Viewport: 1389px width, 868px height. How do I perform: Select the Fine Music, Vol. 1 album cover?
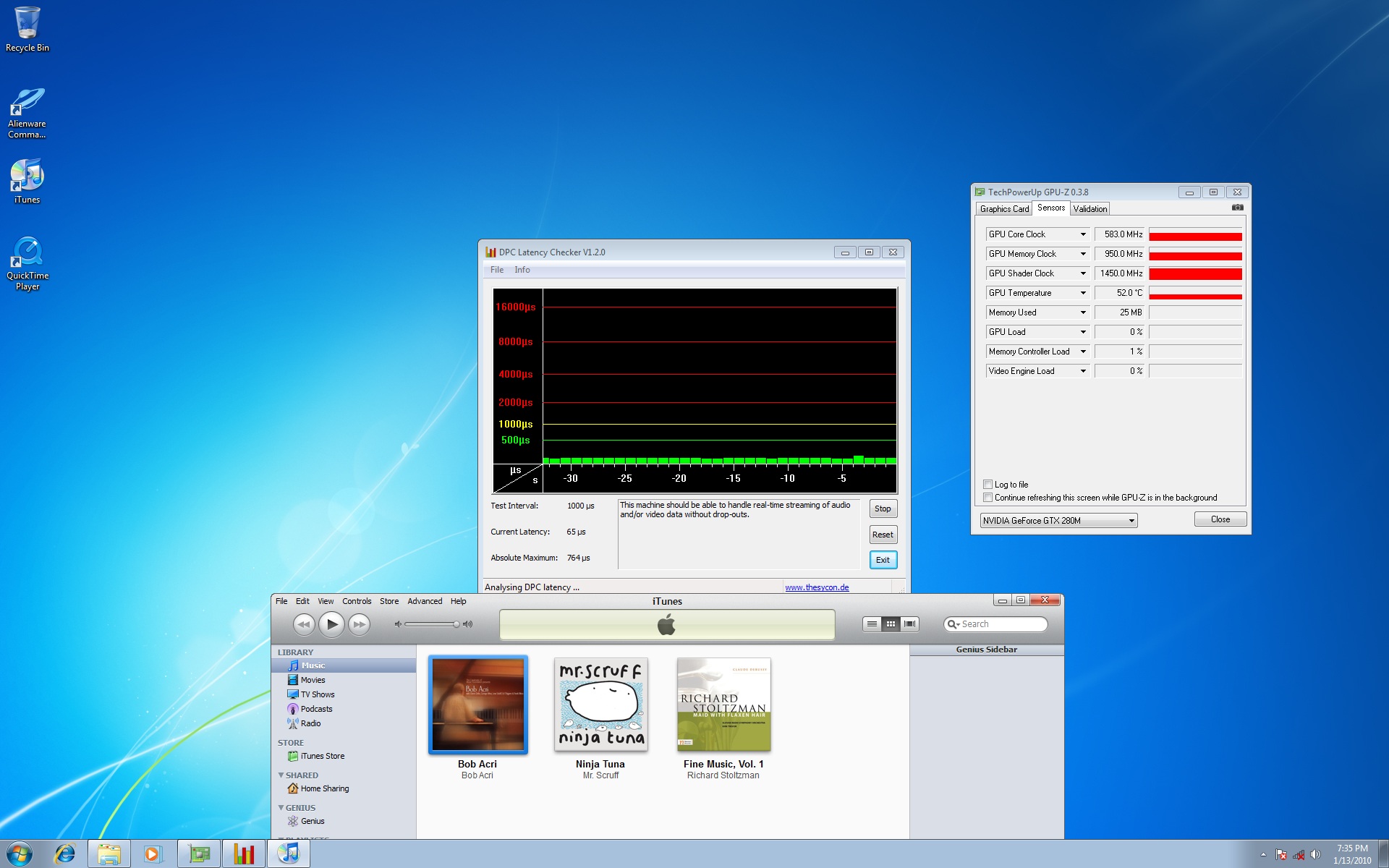[723, 705]
